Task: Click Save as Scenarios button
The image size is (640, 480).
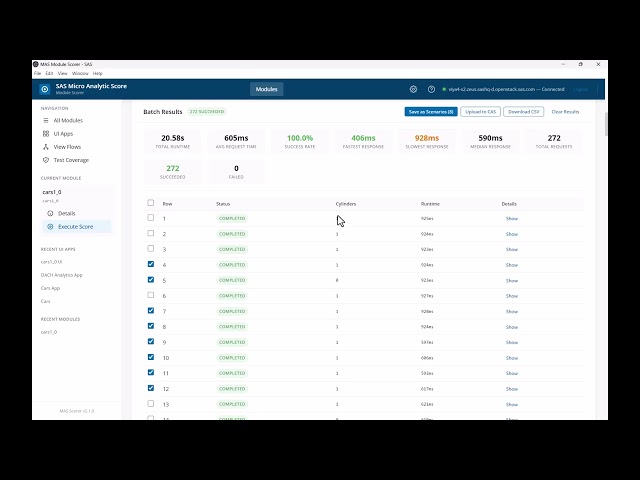Action: [x=431, y=112]
